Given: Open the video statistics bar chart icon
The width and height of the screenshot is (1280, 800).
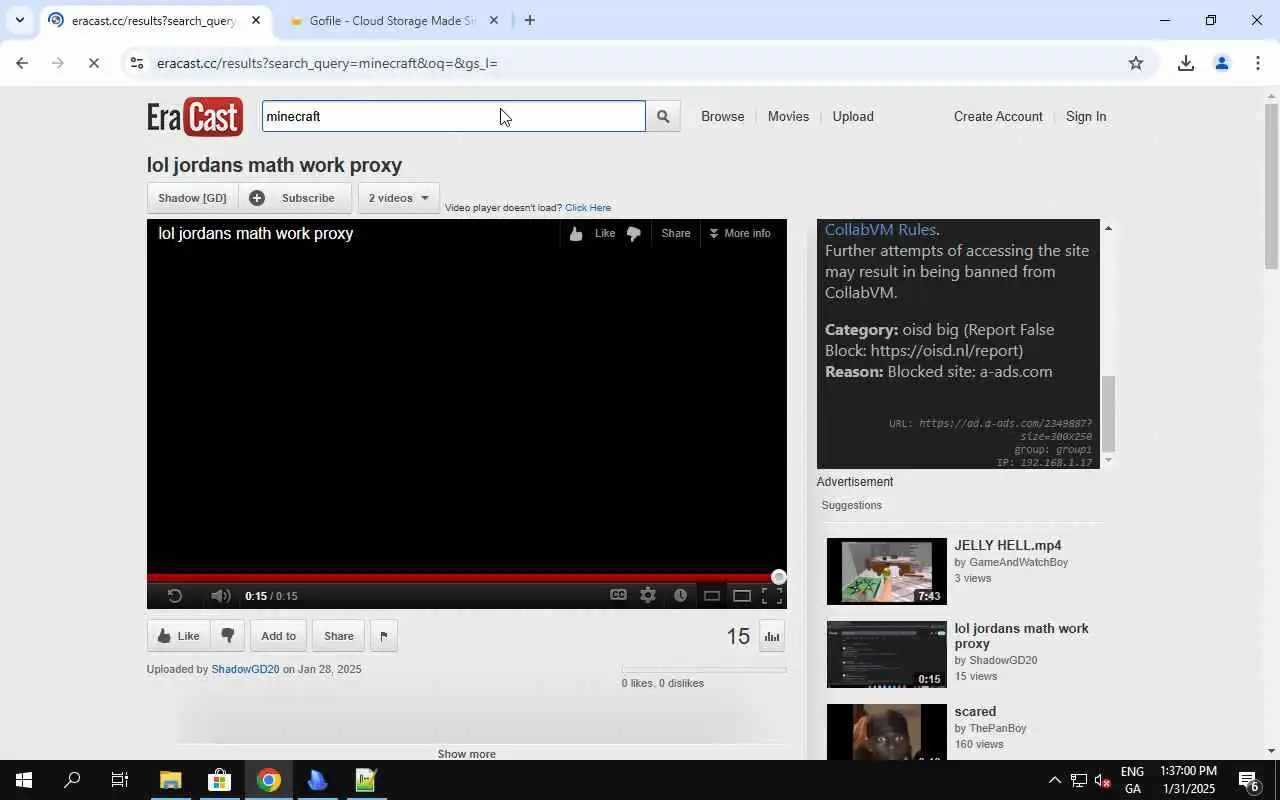Looking at the screenshot, I should [x=772, y=636].
